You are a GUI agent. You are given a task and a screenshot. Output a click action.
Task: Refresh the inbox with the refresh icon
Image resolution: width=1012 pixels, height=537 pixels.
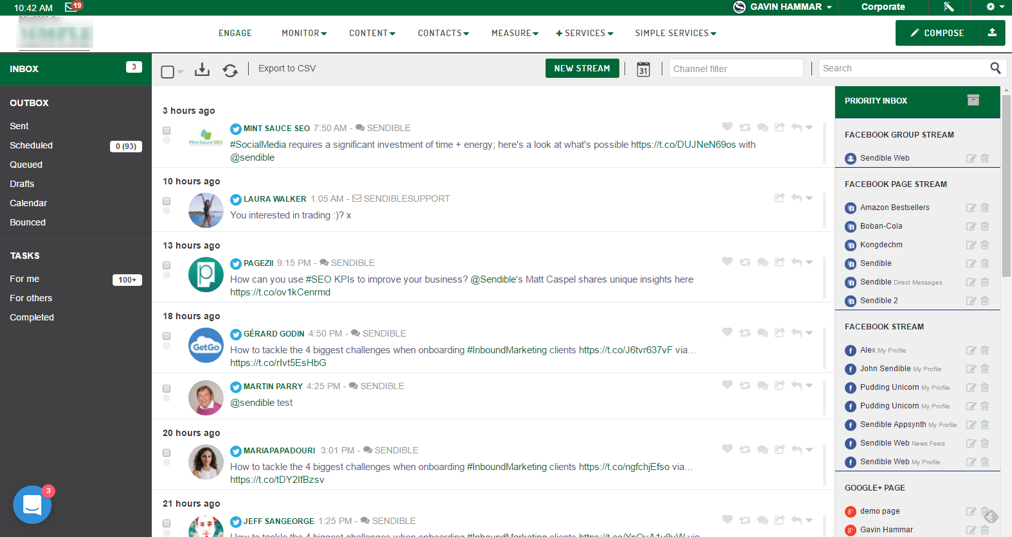(230, 70)
